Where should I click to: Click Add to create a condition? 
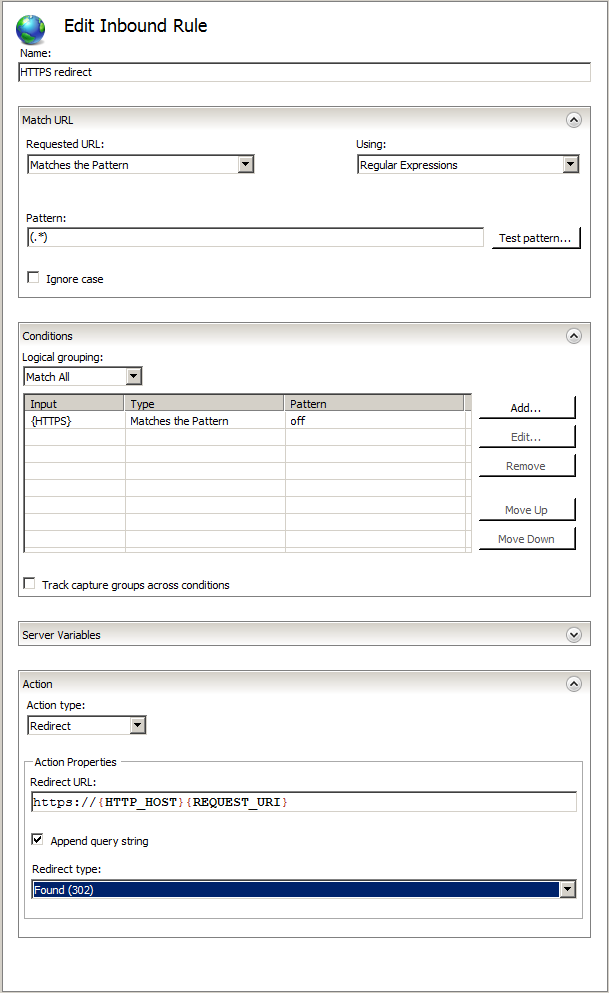[526, 408]
